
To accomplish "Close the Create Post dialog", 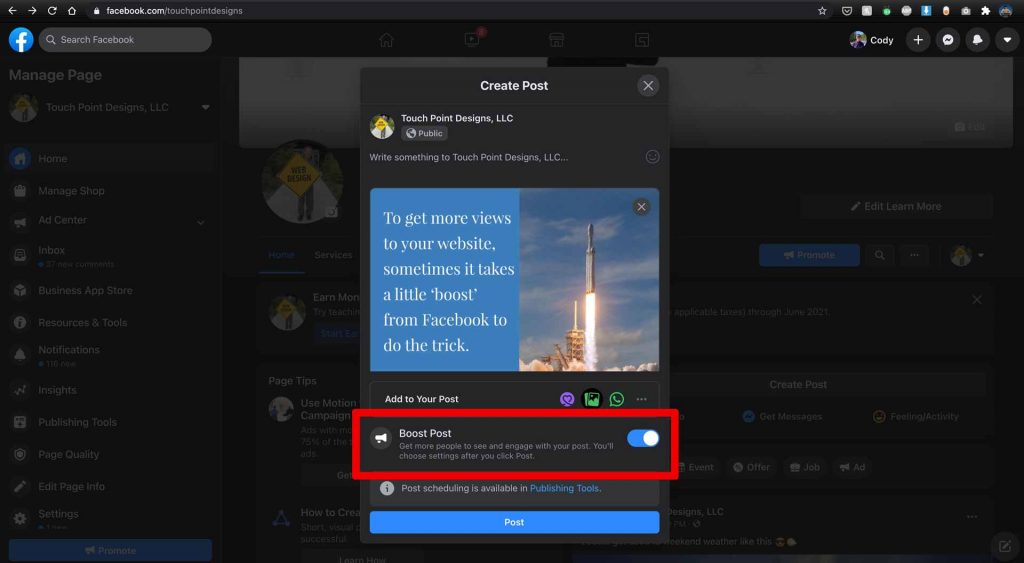I will point(648,86).
